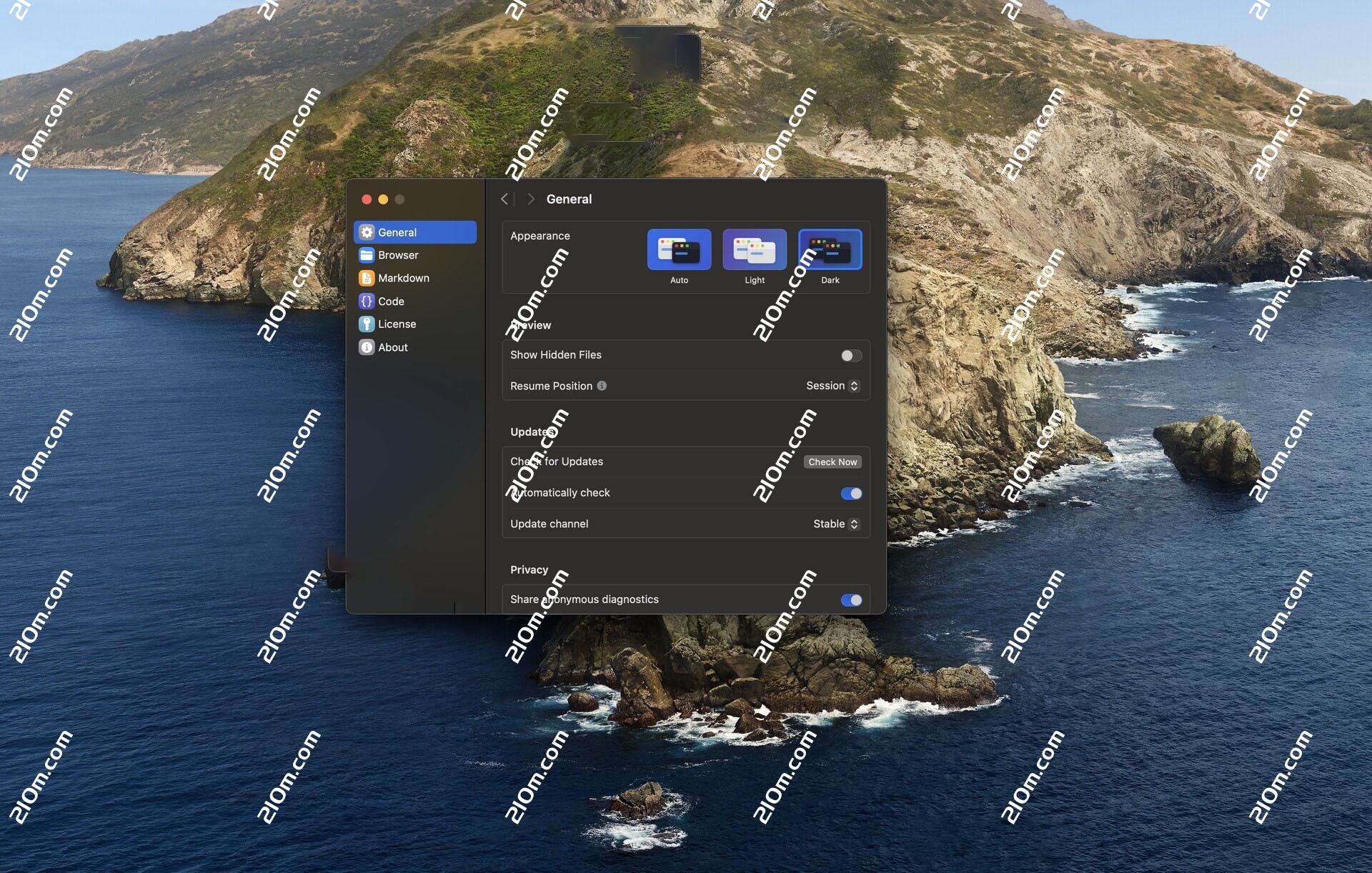1372x873 pixels.
Task: Open the Code settings tab label
Action: [391, 301]
